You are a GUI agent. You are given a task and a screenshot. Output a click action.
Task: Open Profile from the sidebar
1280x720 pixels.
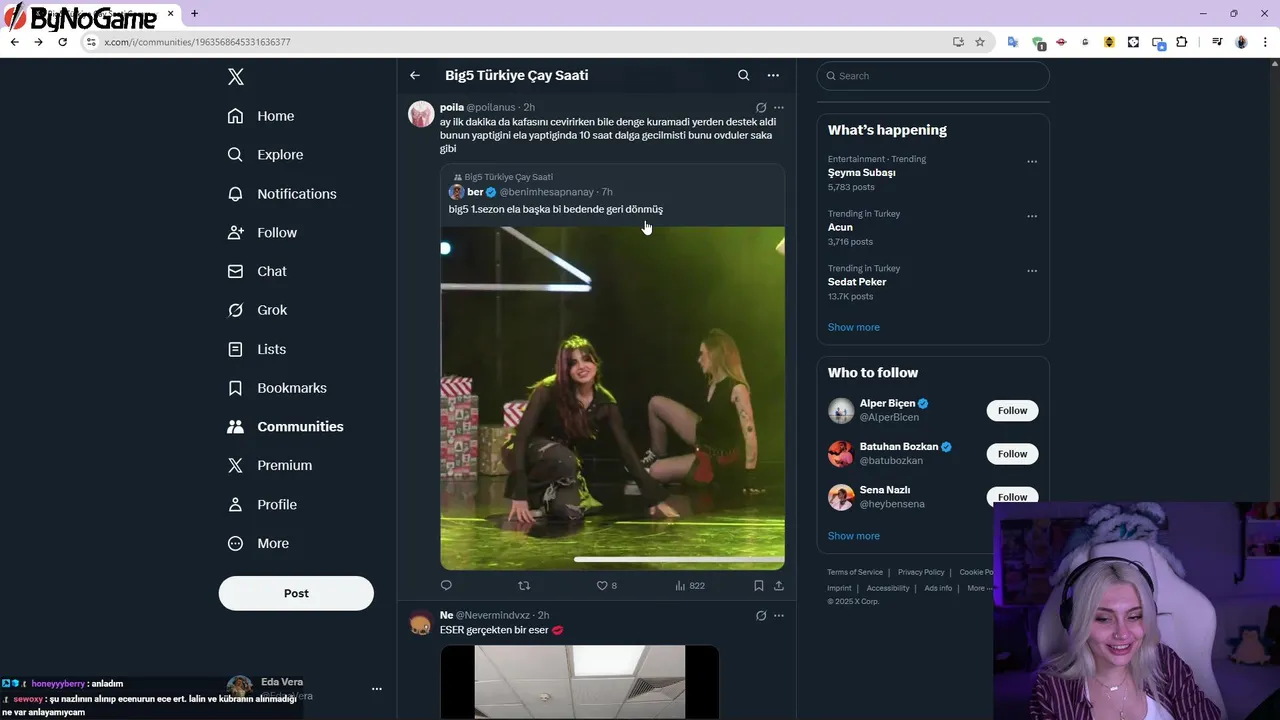click(x=262, y=505)
